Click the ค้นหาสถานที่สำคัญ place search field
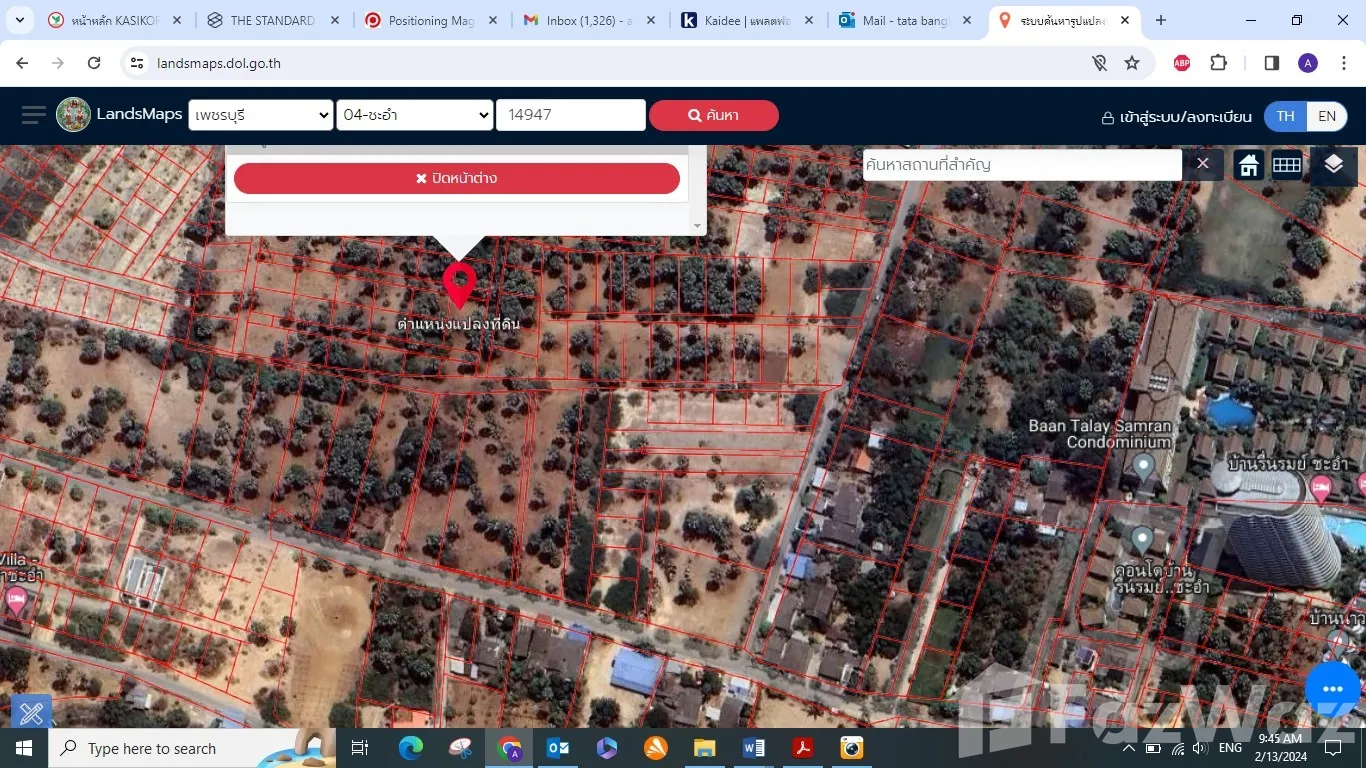 point(1022,164)
